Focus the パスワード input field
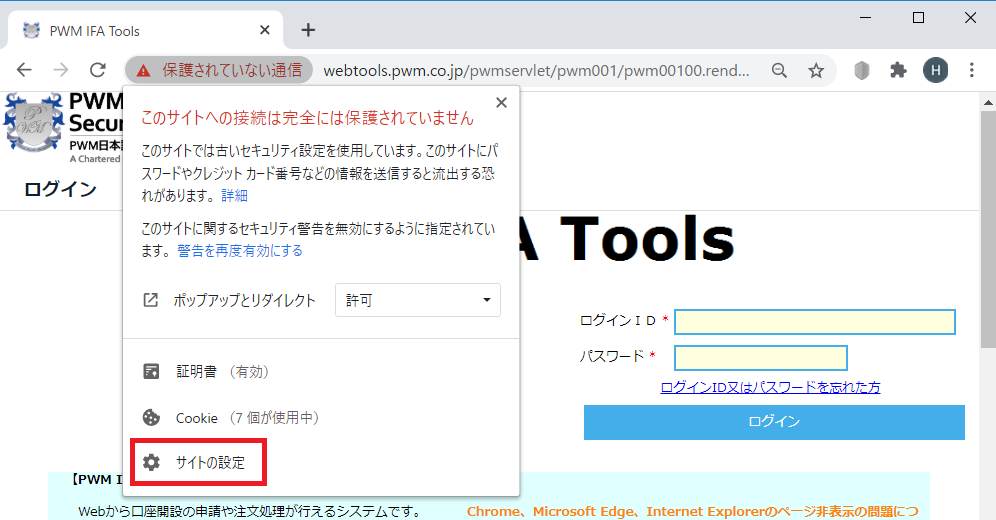 760,357
